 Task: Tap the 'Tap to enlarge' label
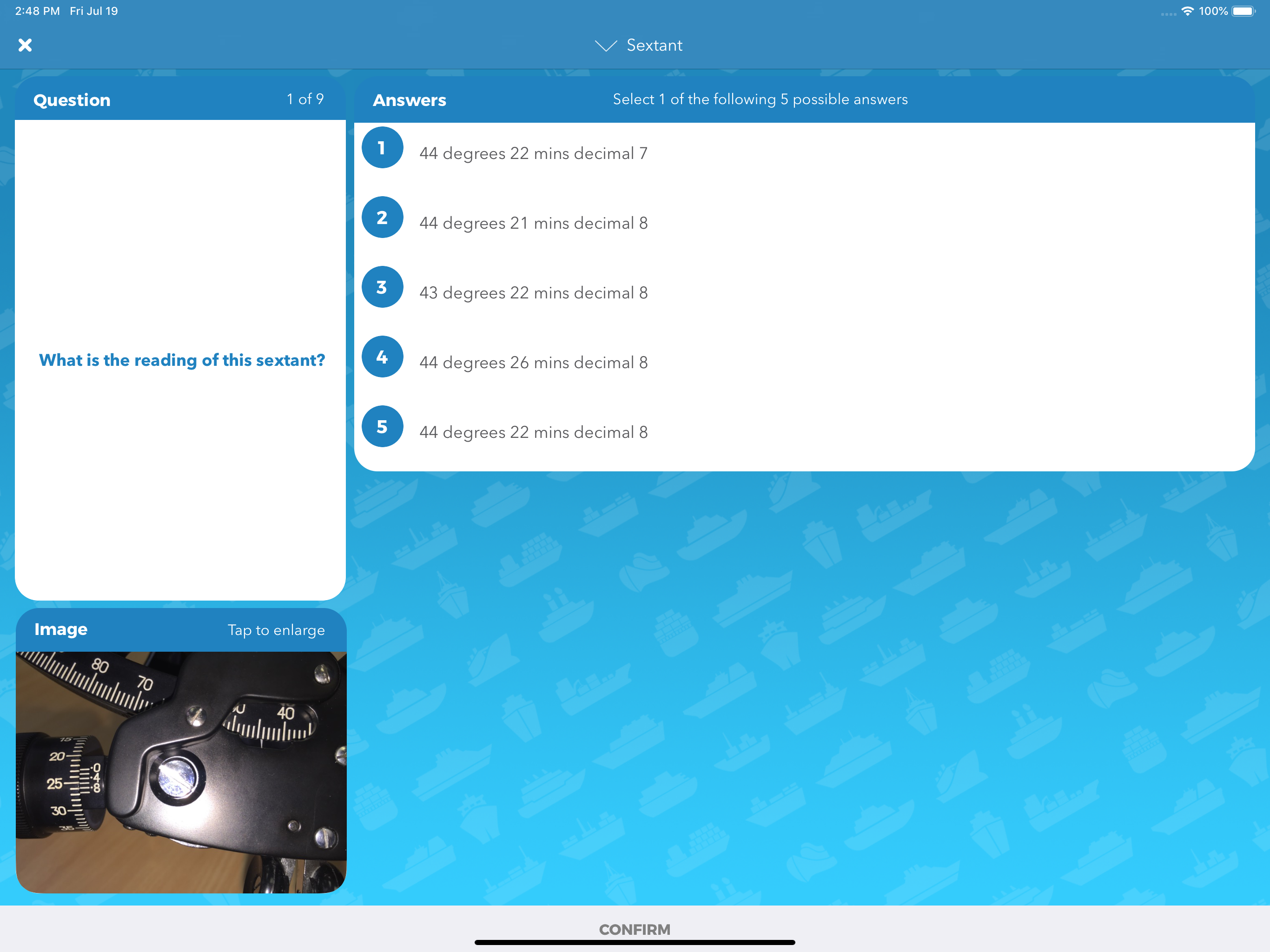pos(276,630)
